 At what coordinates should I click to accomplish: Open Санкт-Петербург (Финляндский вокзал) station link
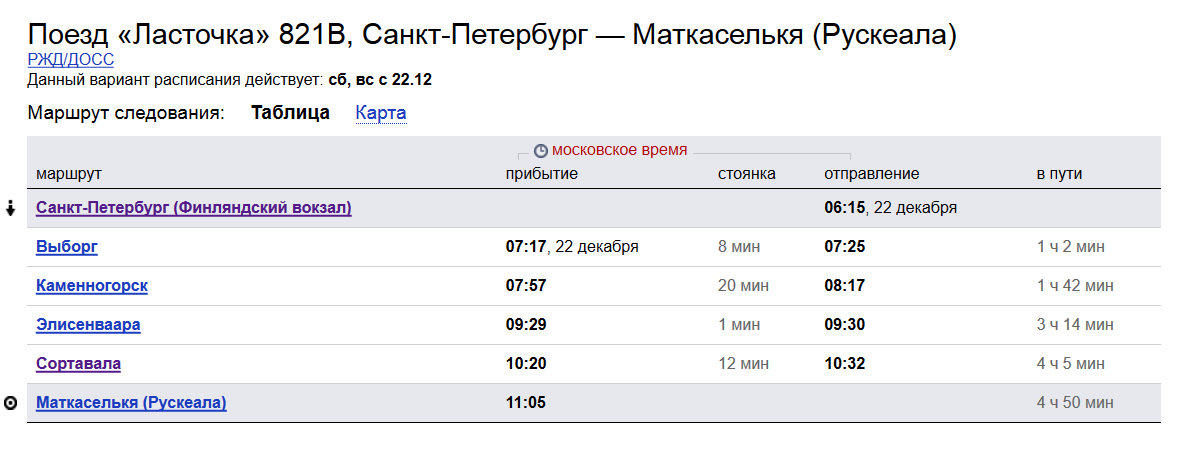click(x=193, y=208)
